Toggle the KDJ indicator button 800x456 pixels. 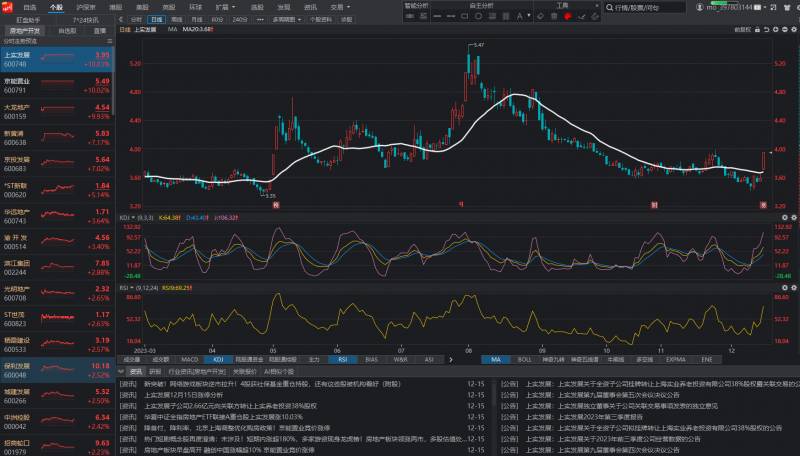[x=218, y=360]
